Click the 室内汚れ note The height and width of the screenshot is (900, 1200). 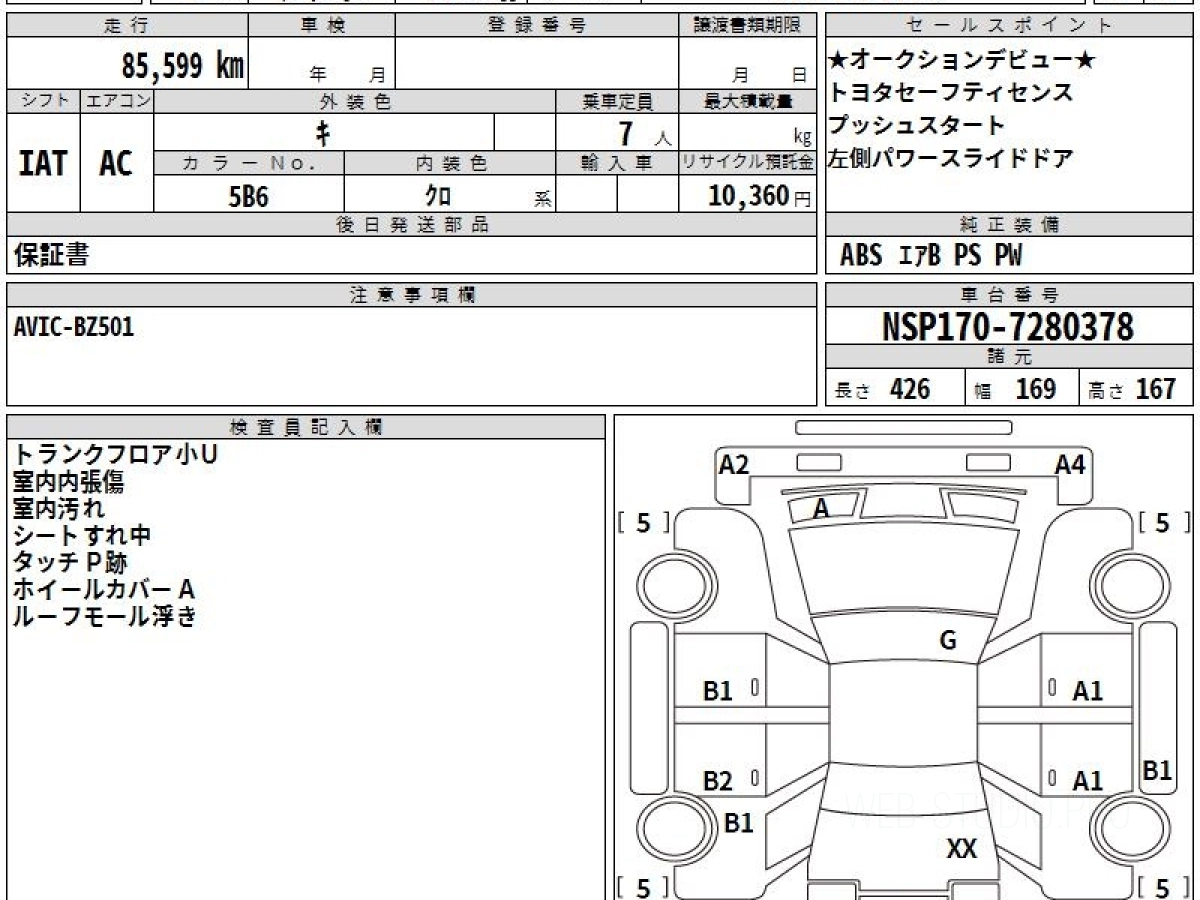click(58, 509)
